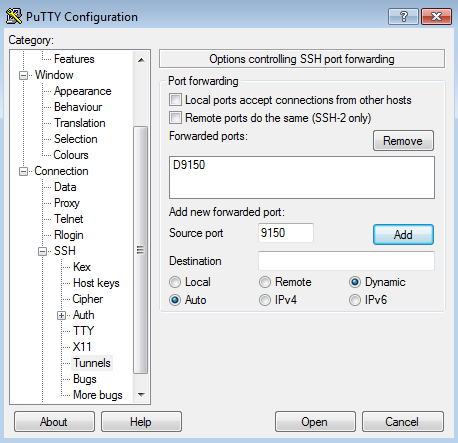
Task: Click the category list scrollbar thumb
Action: pyautogui.click(x=141, y=250)
